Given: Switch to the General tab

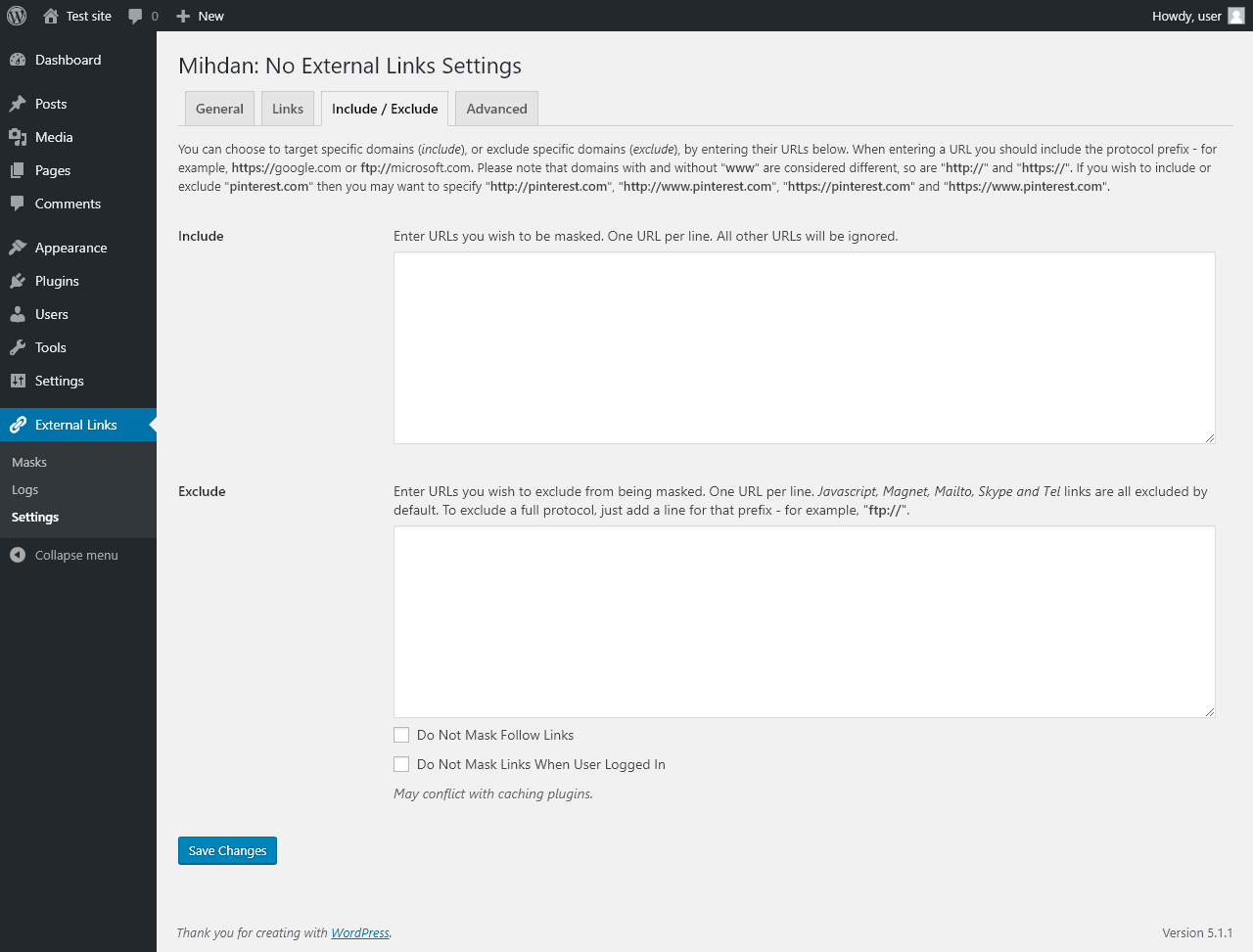Looking at the screenshot, I should (219, 109).
